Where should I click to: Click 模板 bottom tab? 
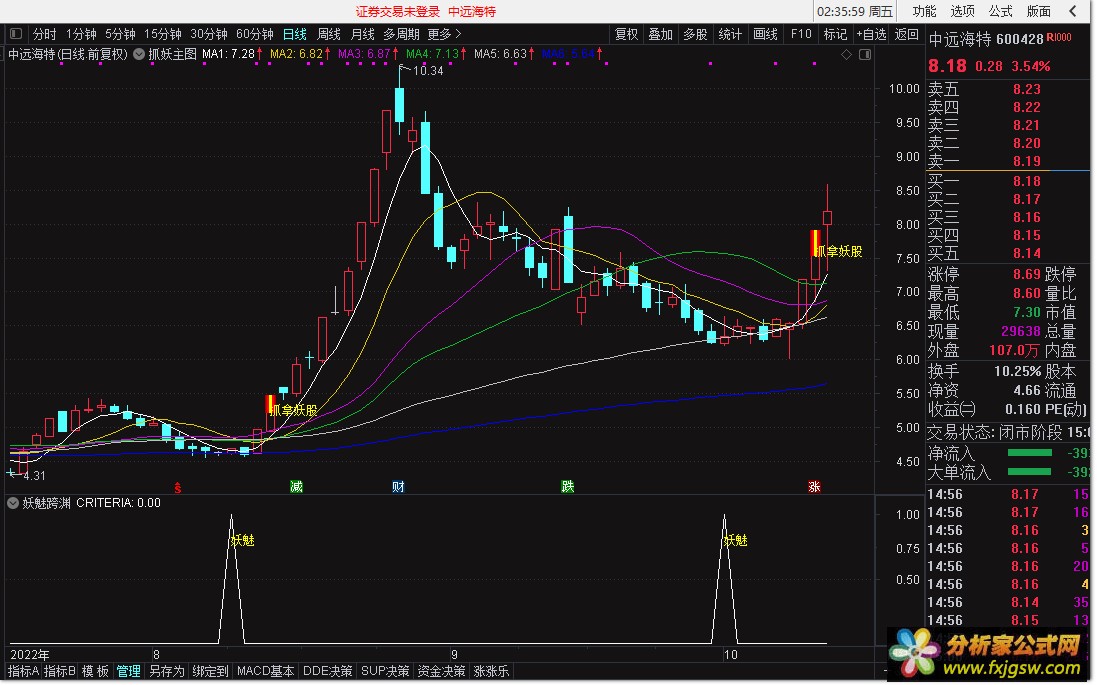click(x=95, y=671)
